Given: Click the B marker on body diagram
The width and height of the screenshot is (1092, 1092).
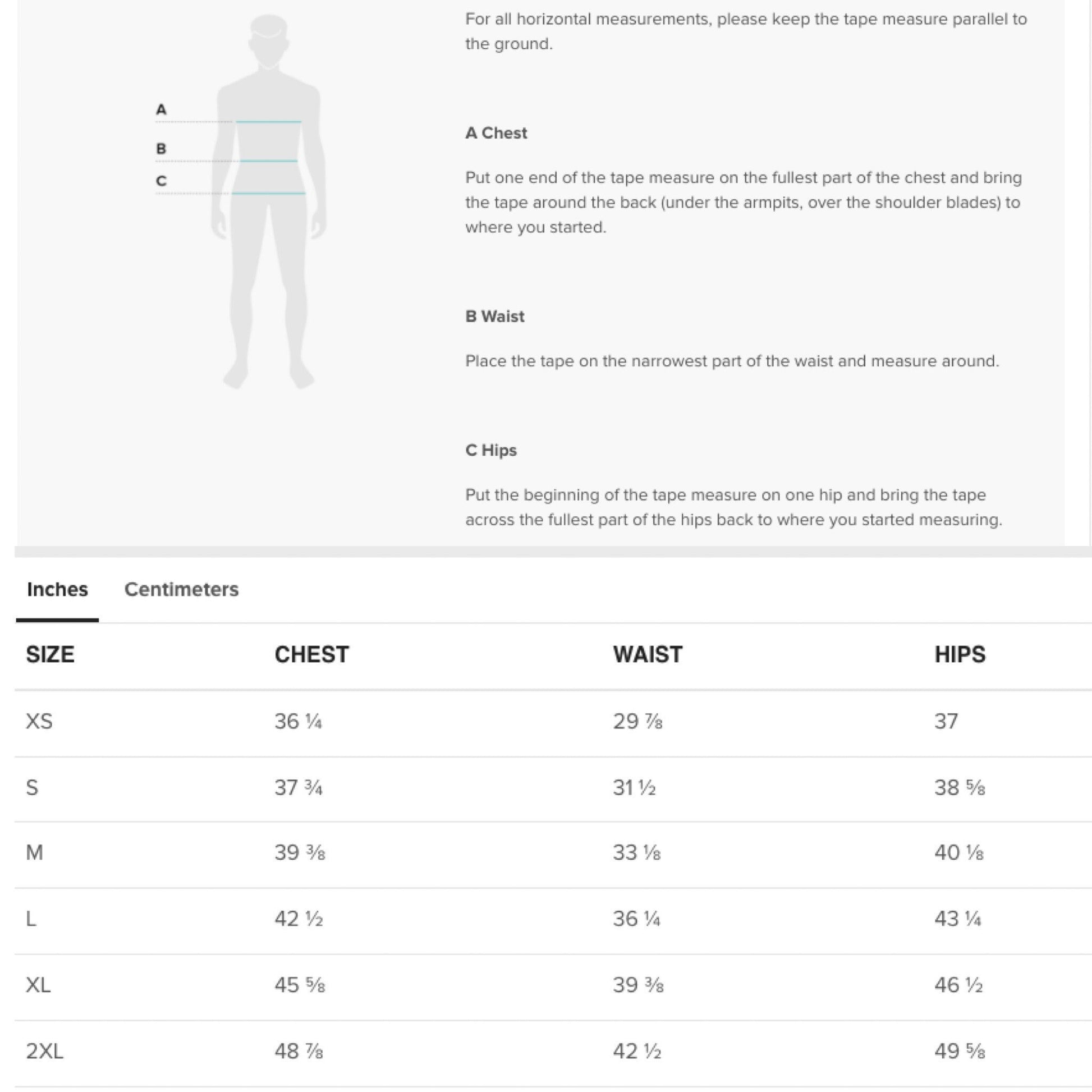Looking at the screenshot, I should pos(161,149).
